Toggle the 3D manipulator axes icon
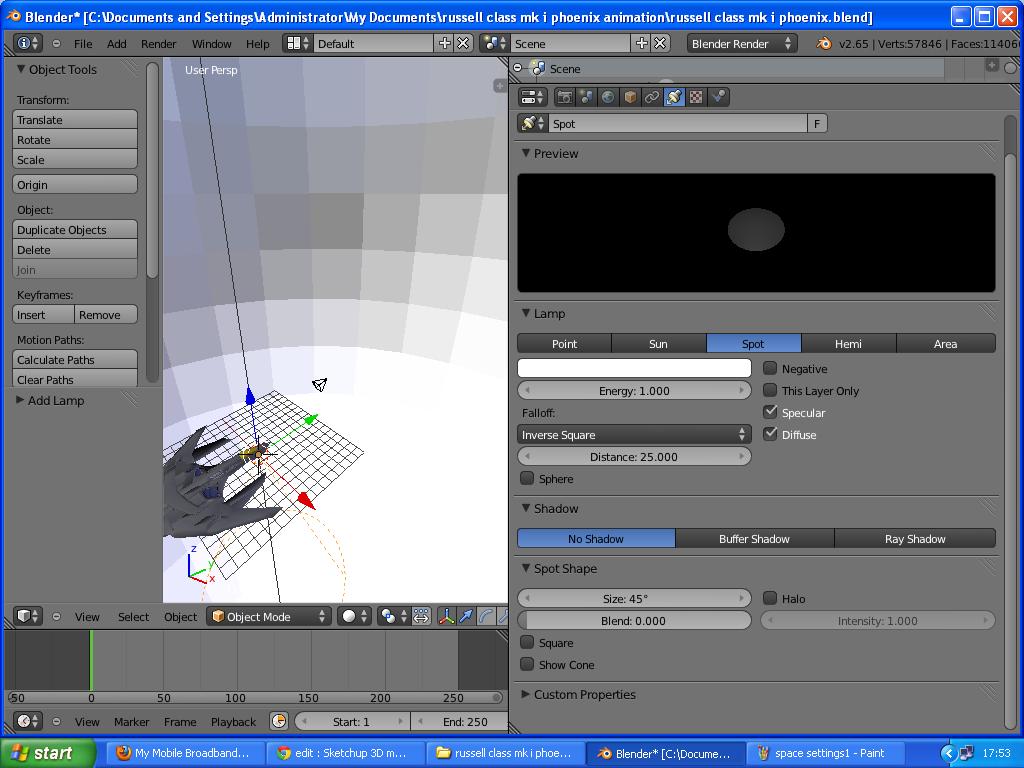1024x768 pixels. [447, 616]
